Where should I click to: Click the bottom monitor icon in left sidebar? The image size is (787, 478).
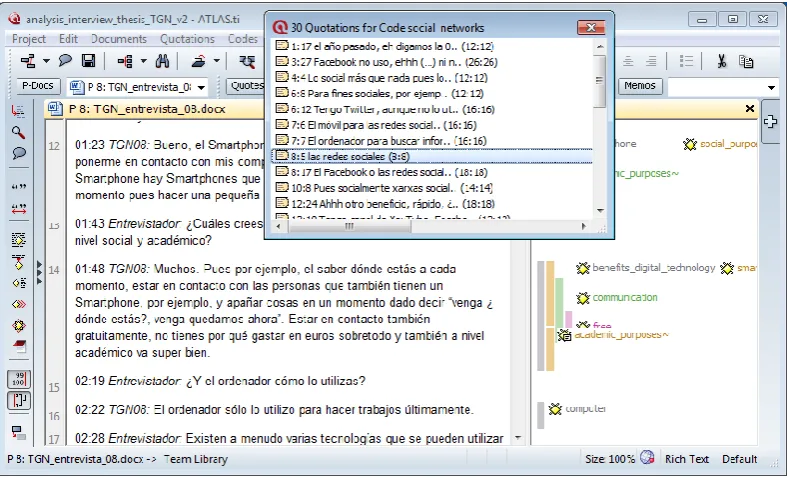point(19,433)
